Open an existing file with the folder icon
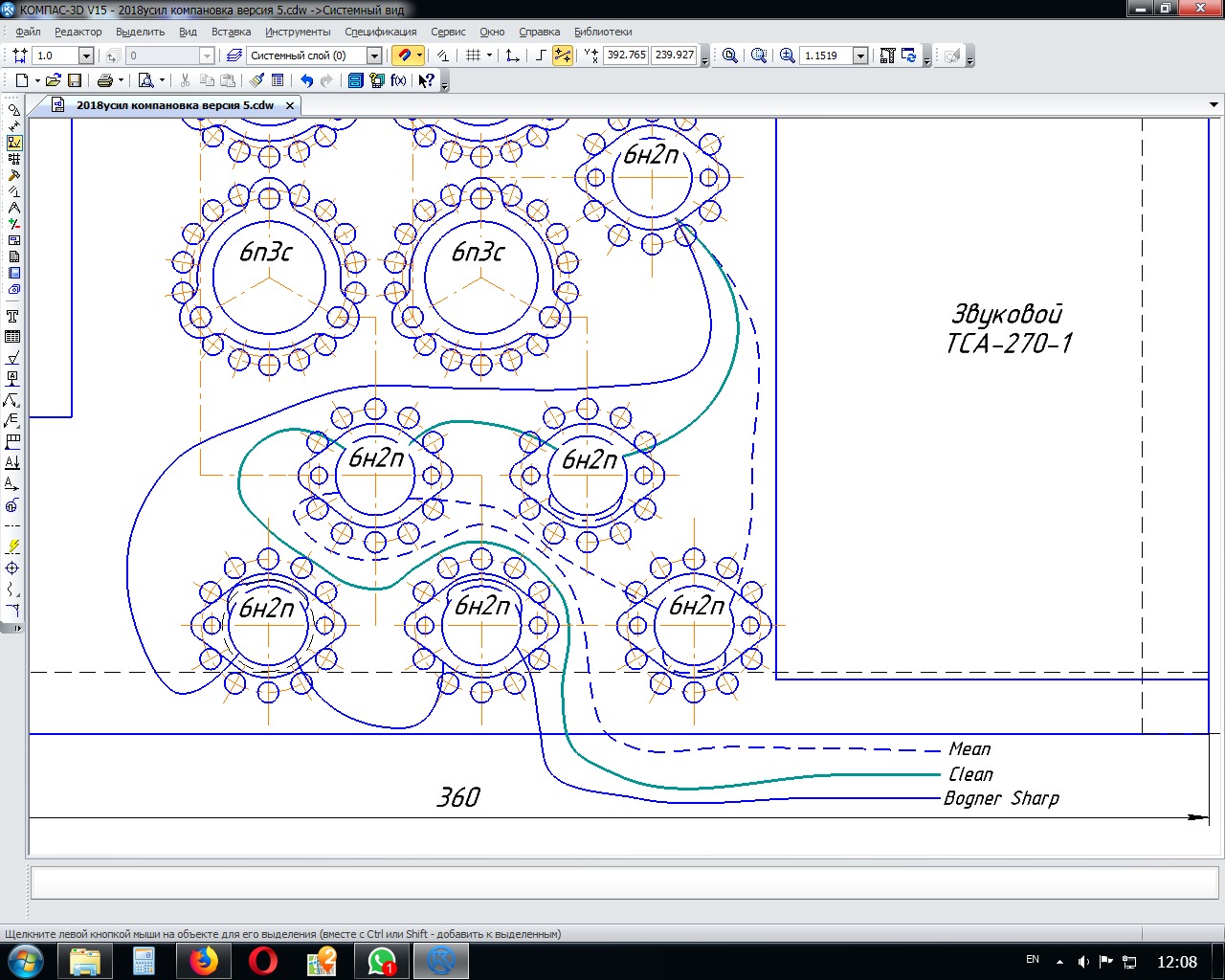Viewport: 1225px width, 980px height. click(x=54, y=80)
